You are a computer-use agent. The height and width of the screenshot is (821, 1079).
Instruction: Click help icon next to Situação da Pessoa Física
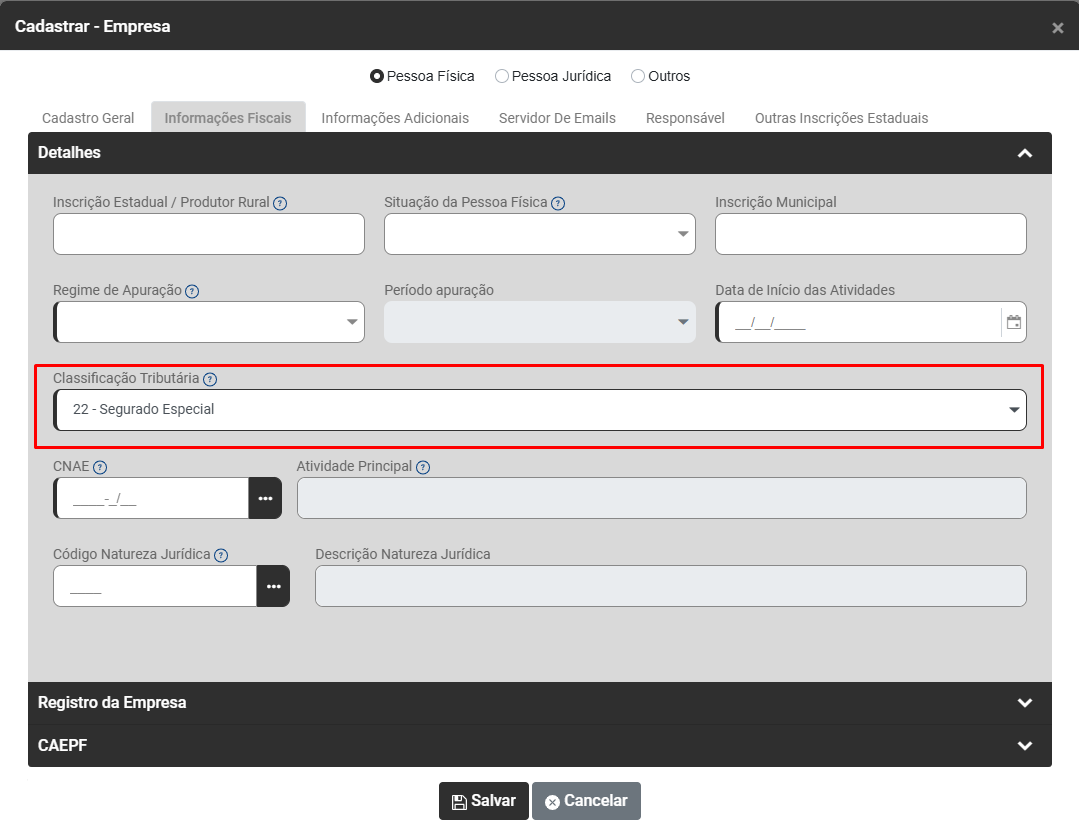pyautogui.click(x=558, y=203)
